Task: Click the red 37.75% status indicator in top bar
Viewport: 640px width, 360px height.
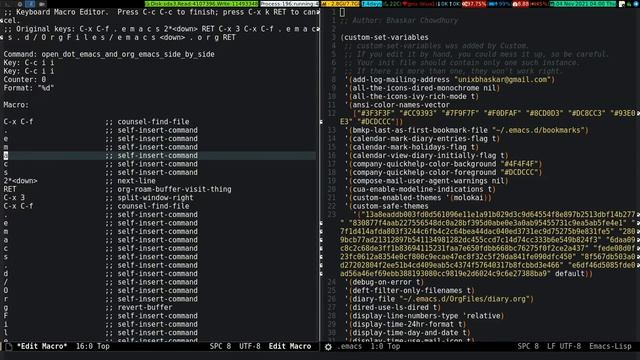Action: pyautogui.click(x=475, y=4)
